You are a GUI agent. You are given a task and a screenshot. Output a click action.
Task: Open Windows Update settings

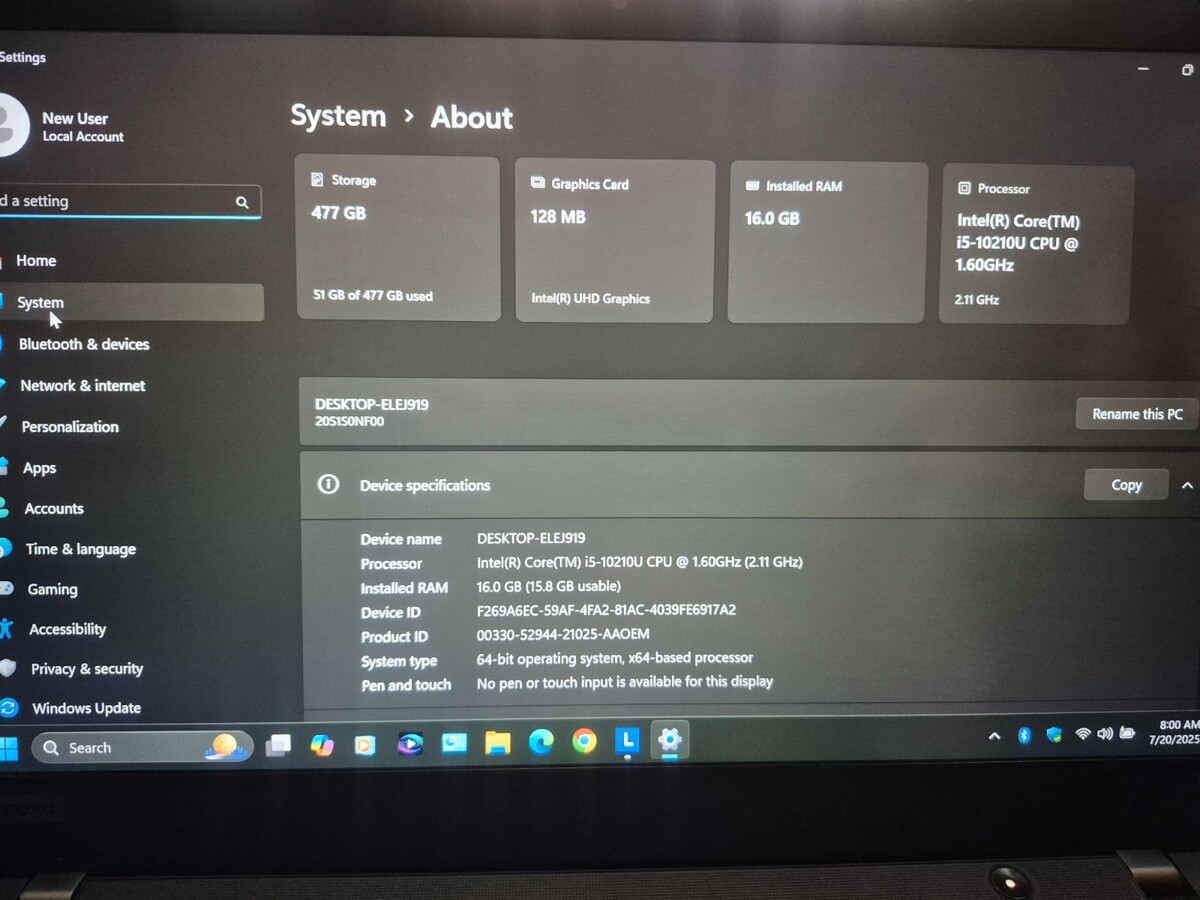(x=86, y=708)
